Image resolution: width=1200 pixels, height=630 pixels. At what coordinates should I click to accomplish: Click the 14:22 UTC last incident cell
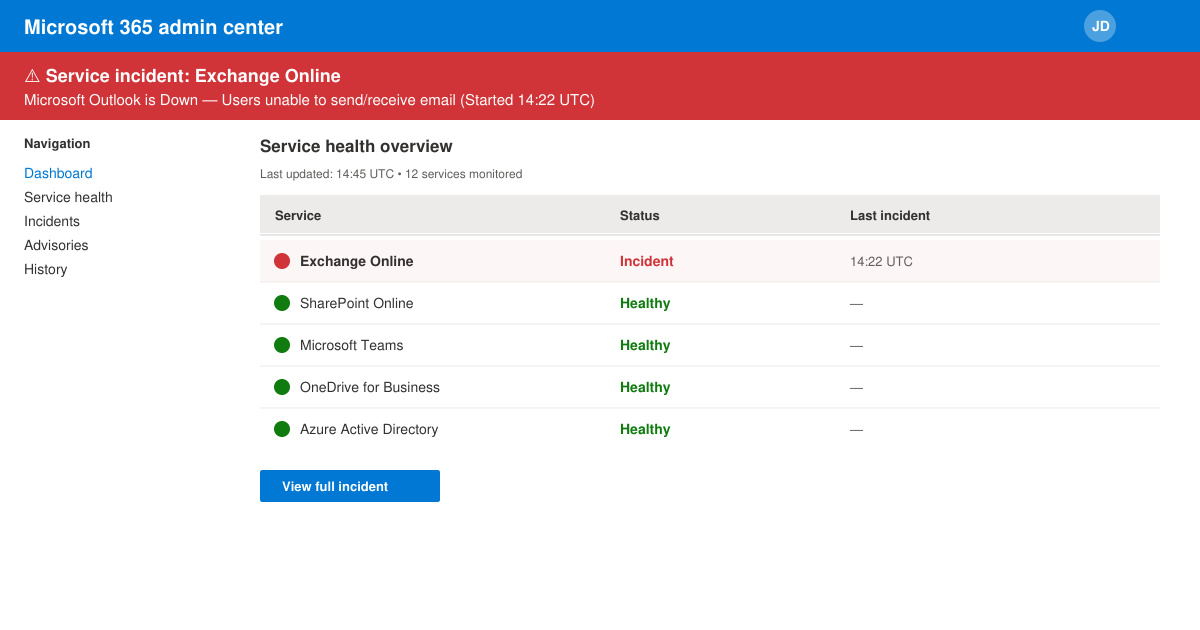(881, 262)
